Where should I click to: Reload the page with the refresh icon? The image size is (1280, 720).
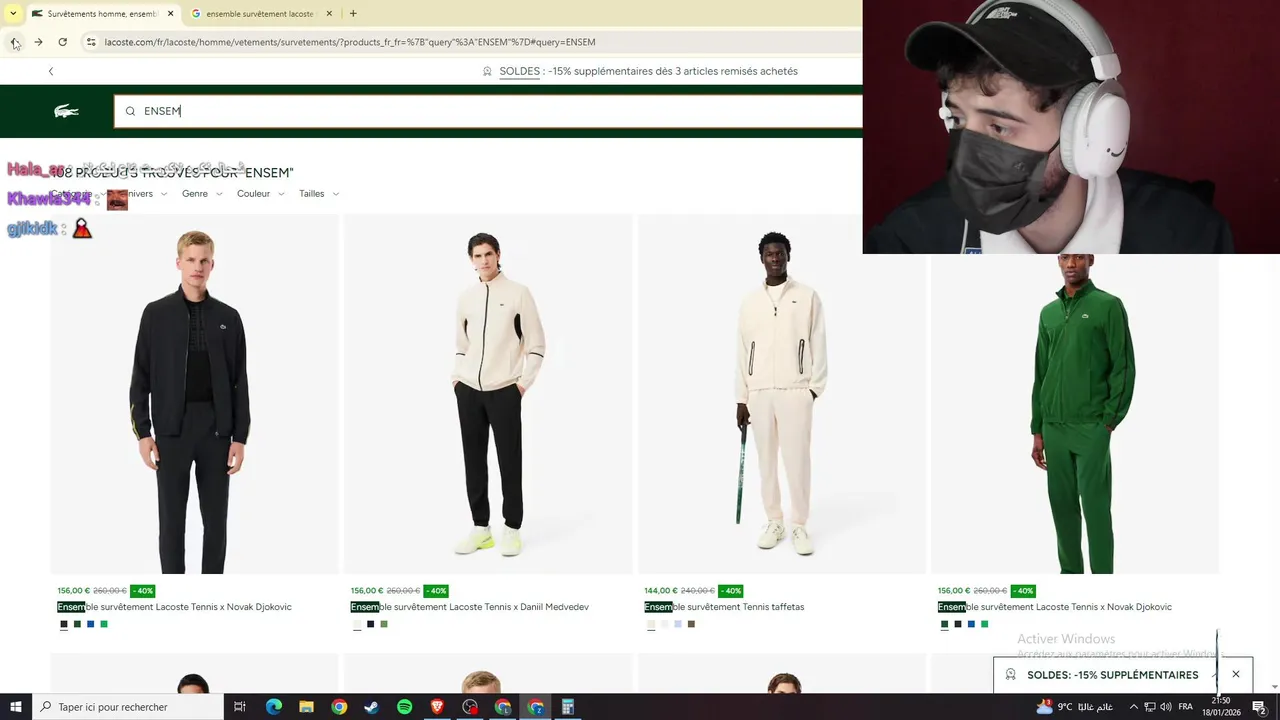click(62, 42)
